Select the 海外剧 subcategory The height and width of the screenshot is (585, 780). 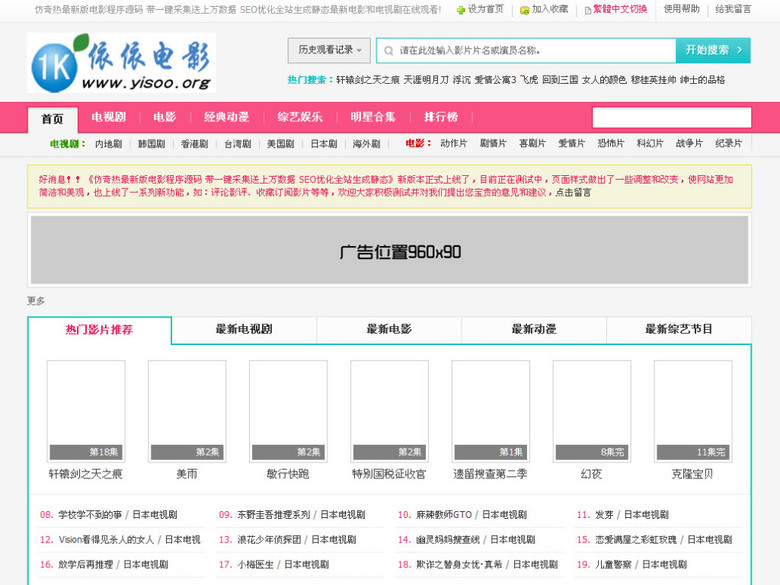click(367, 144)
